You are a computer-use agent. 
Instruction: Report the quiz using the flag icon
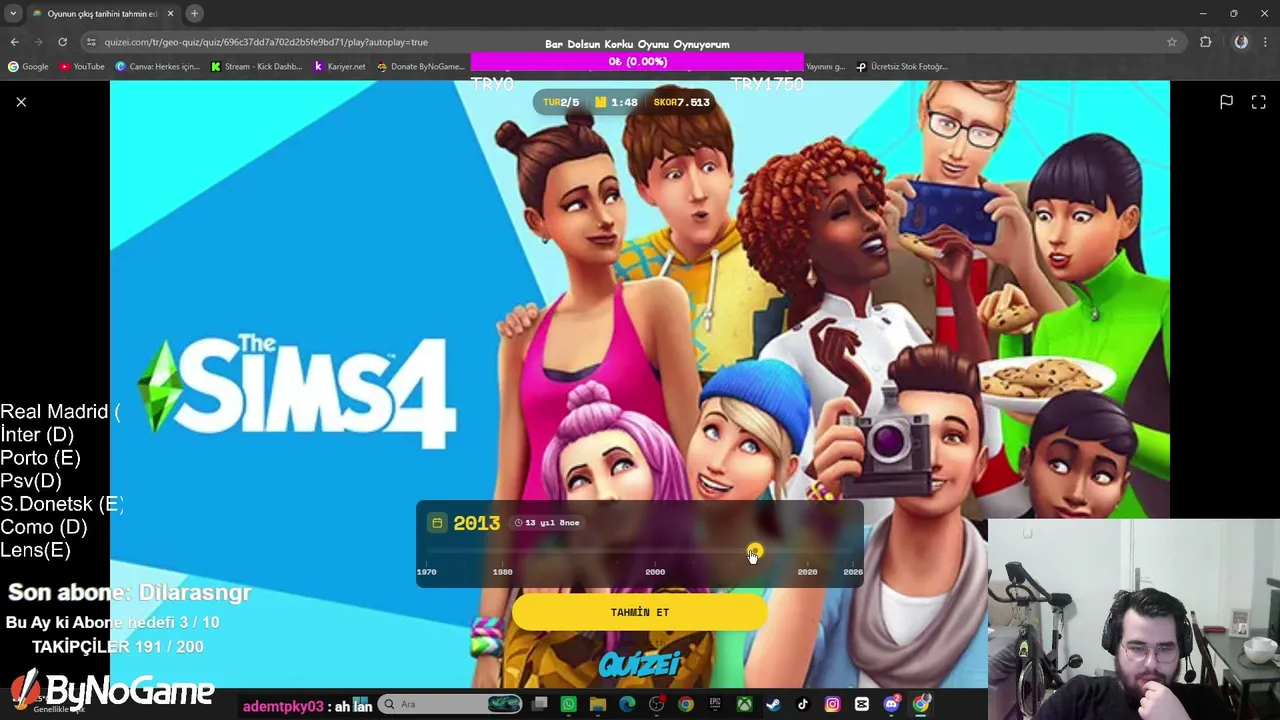(x=1226, y=102)
